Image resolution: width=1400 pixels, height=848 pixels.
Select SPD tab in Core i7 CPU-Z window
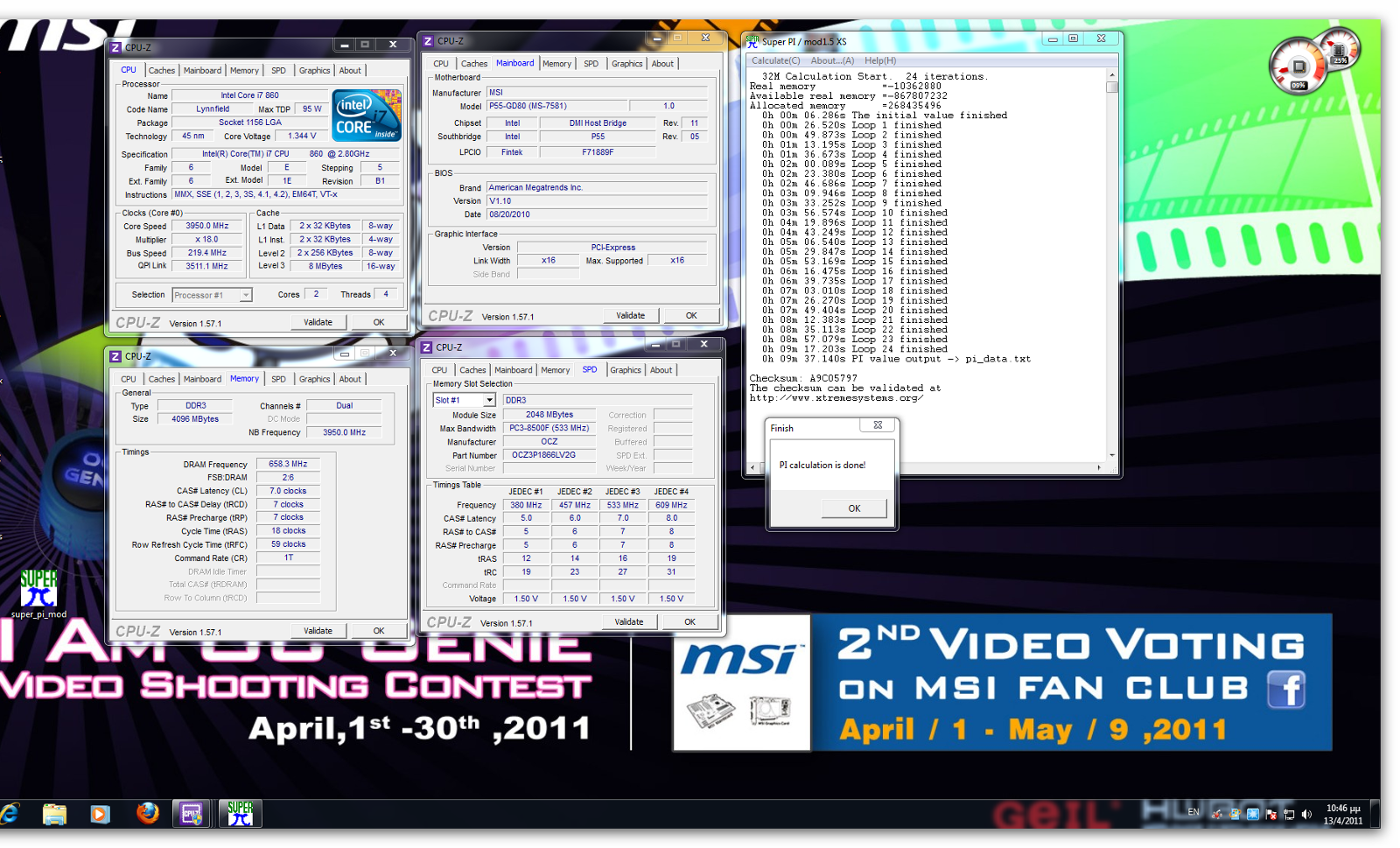click(x=278, y=70)
